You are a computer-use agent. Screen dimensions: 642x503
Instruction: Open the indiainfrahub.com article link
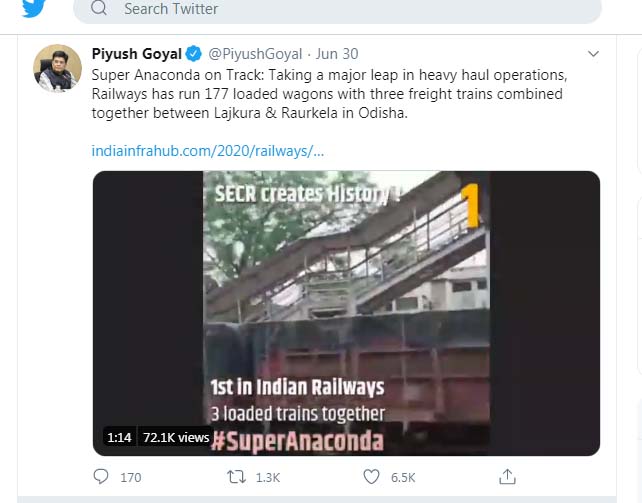[x=207, y=150]
